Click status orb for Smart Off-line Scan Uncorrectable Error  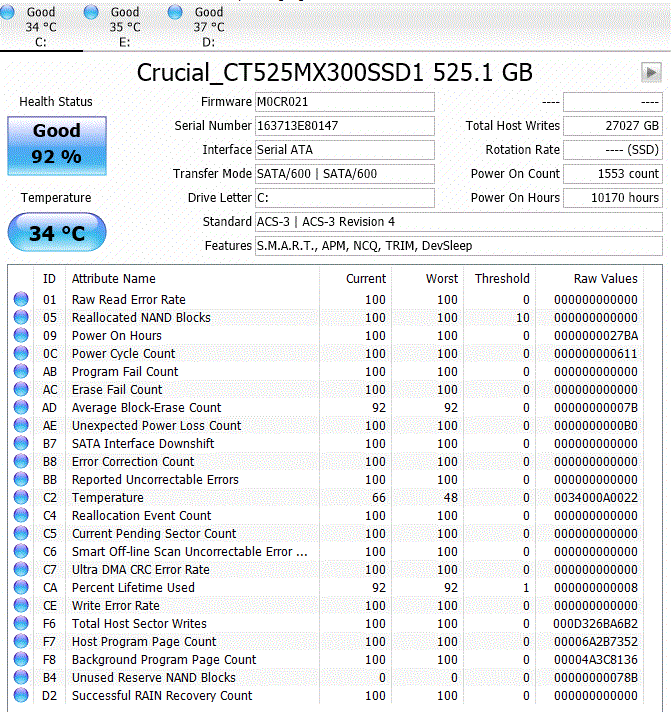[x=21, y=551]
